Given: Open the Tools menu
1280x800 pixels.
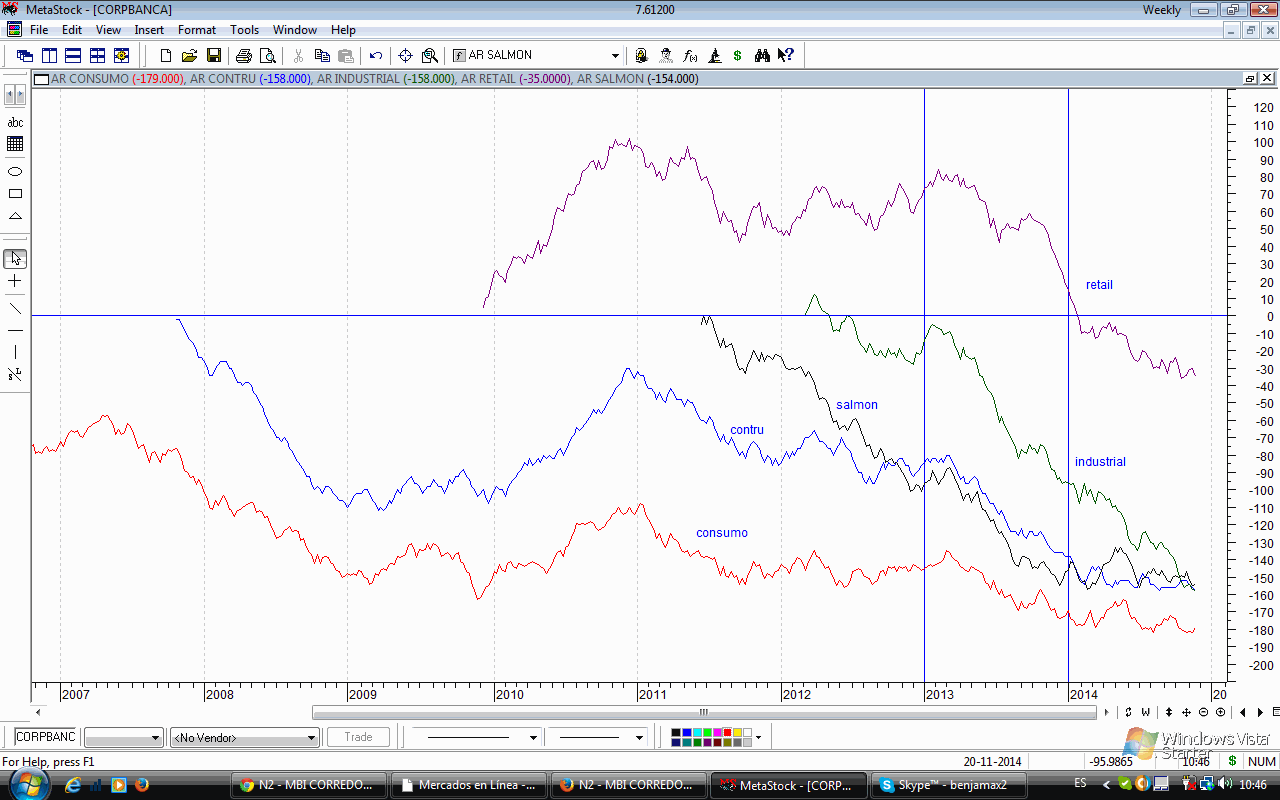Looking at the screenshot, I should (245, 30).
